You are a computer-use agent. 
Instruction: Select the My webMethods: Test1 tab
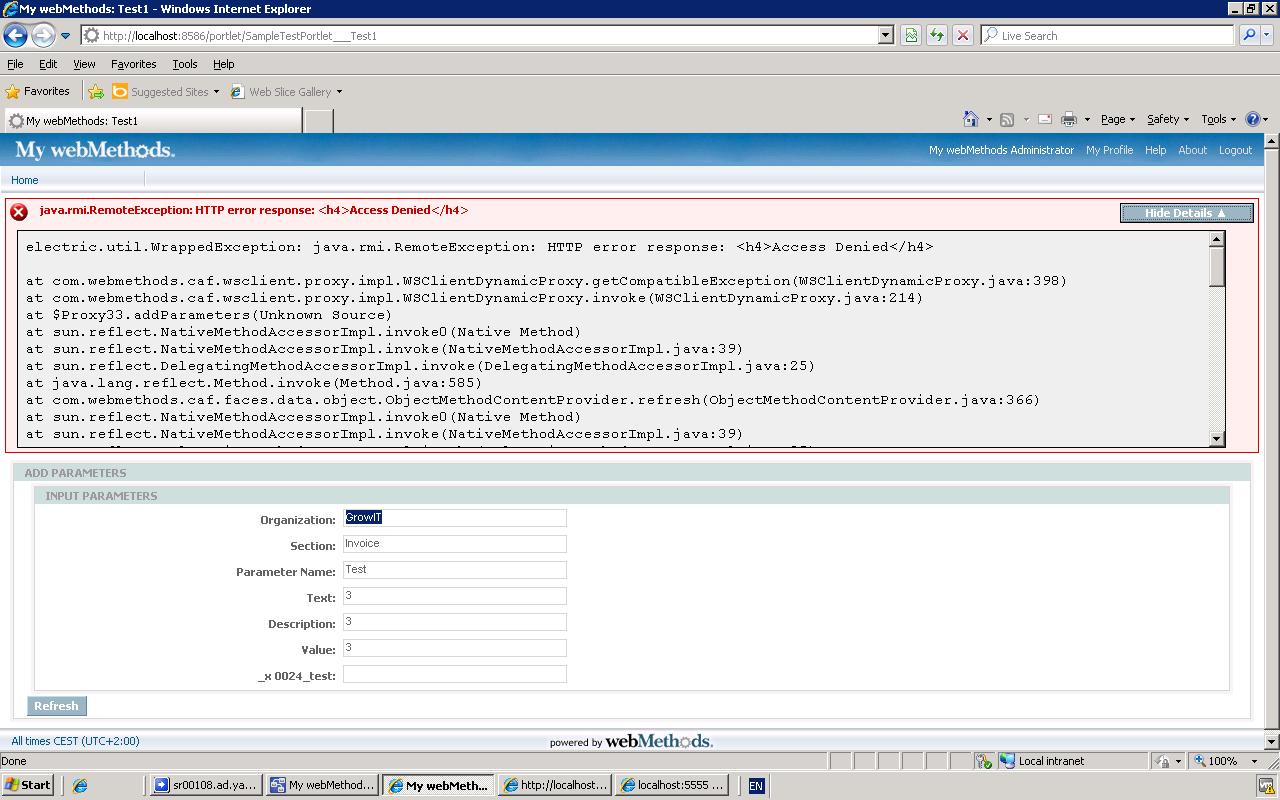click(152, 121)
